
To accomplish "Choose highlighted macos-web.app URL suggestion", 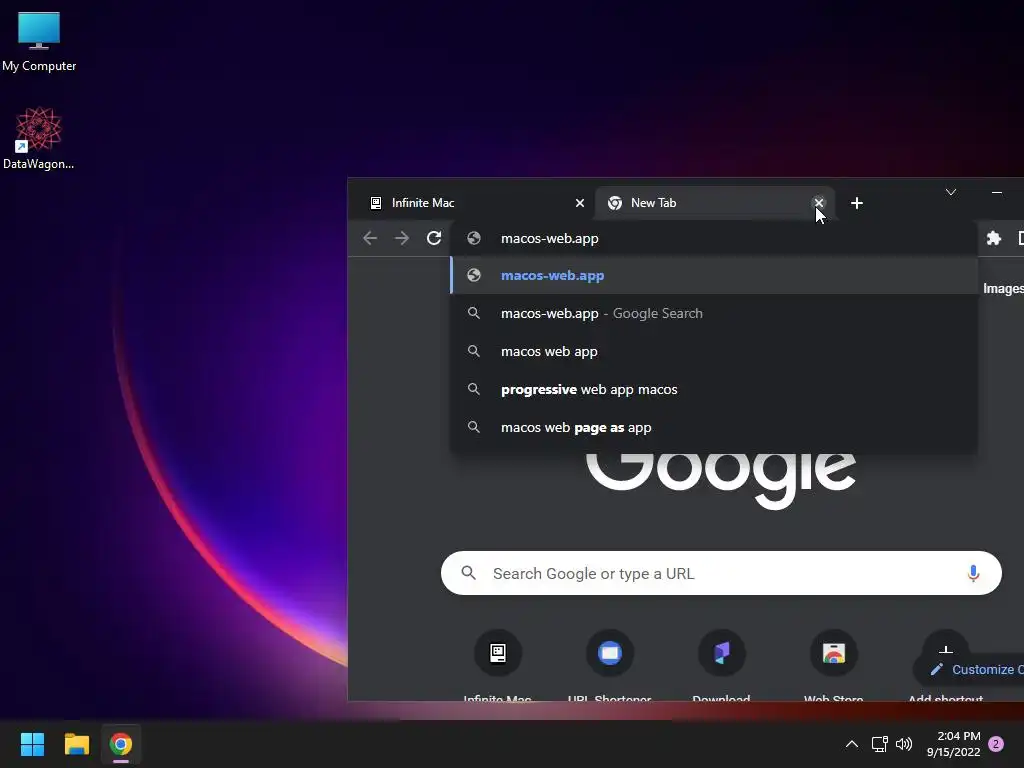I will click(714, 276).
